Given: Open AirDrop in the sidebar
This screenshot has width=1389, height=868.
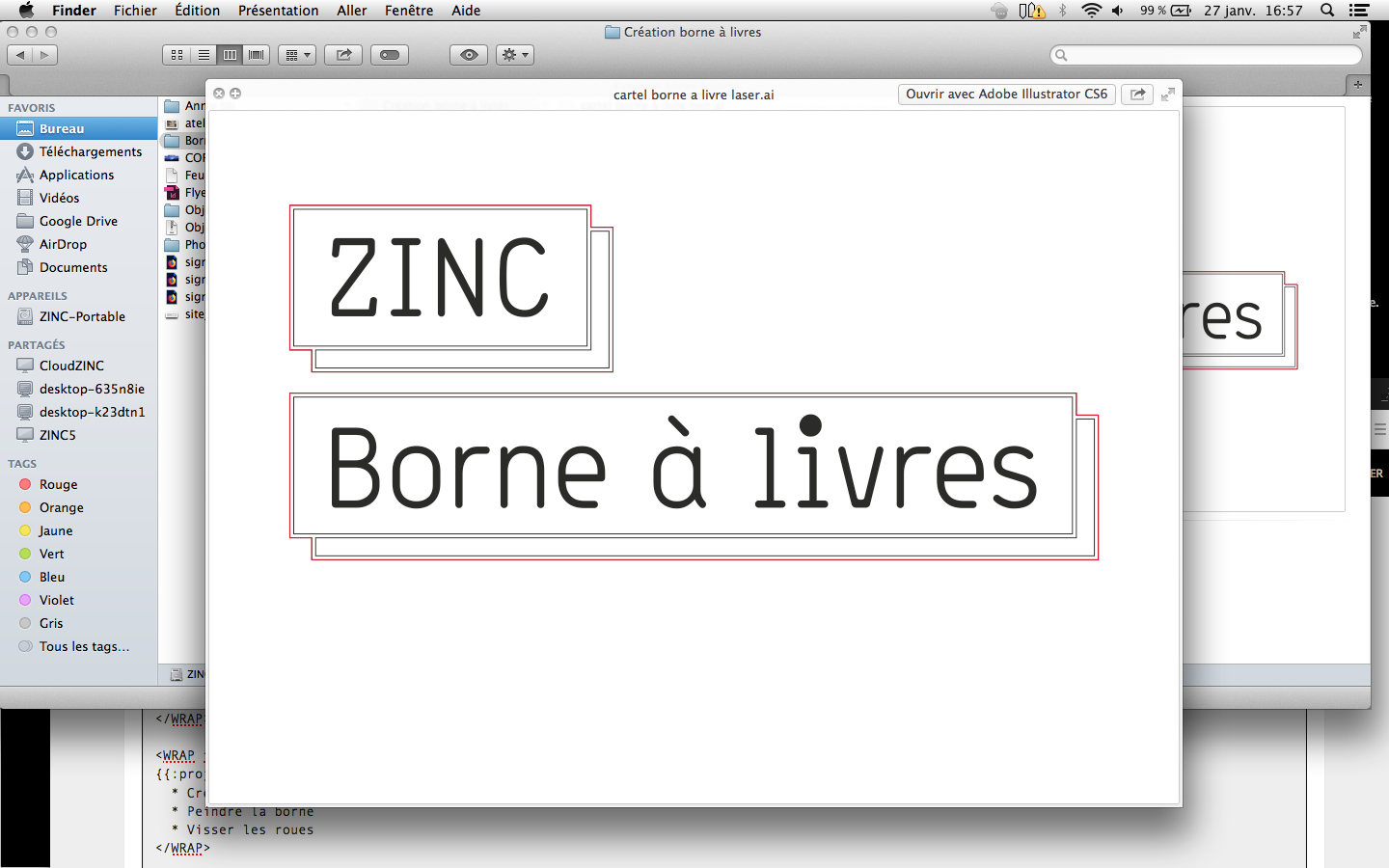Looking at the screenshot, I should click(x=78, y=244).
